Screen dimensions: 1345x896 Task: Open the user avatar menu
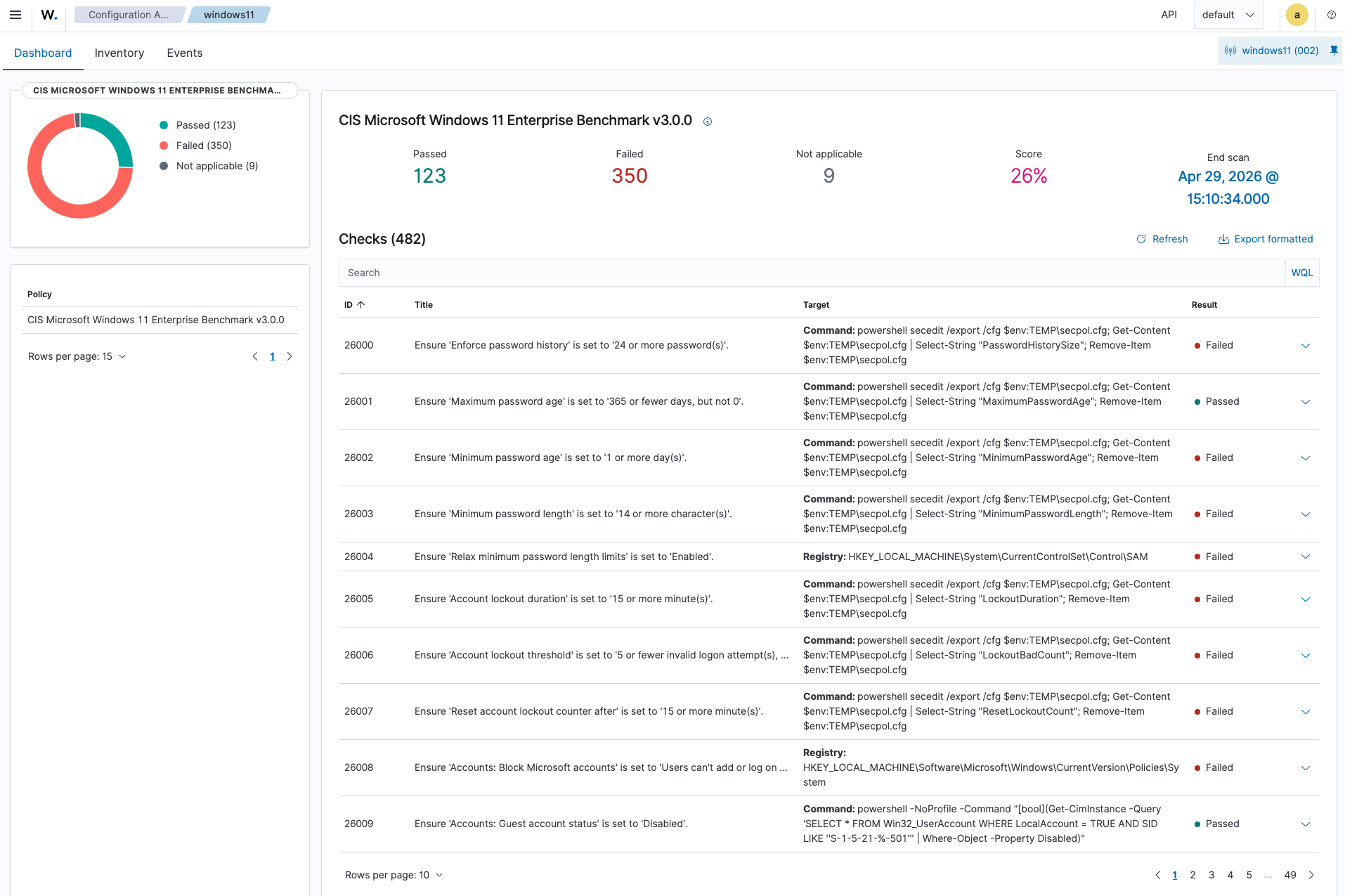tap(1297, 15)
